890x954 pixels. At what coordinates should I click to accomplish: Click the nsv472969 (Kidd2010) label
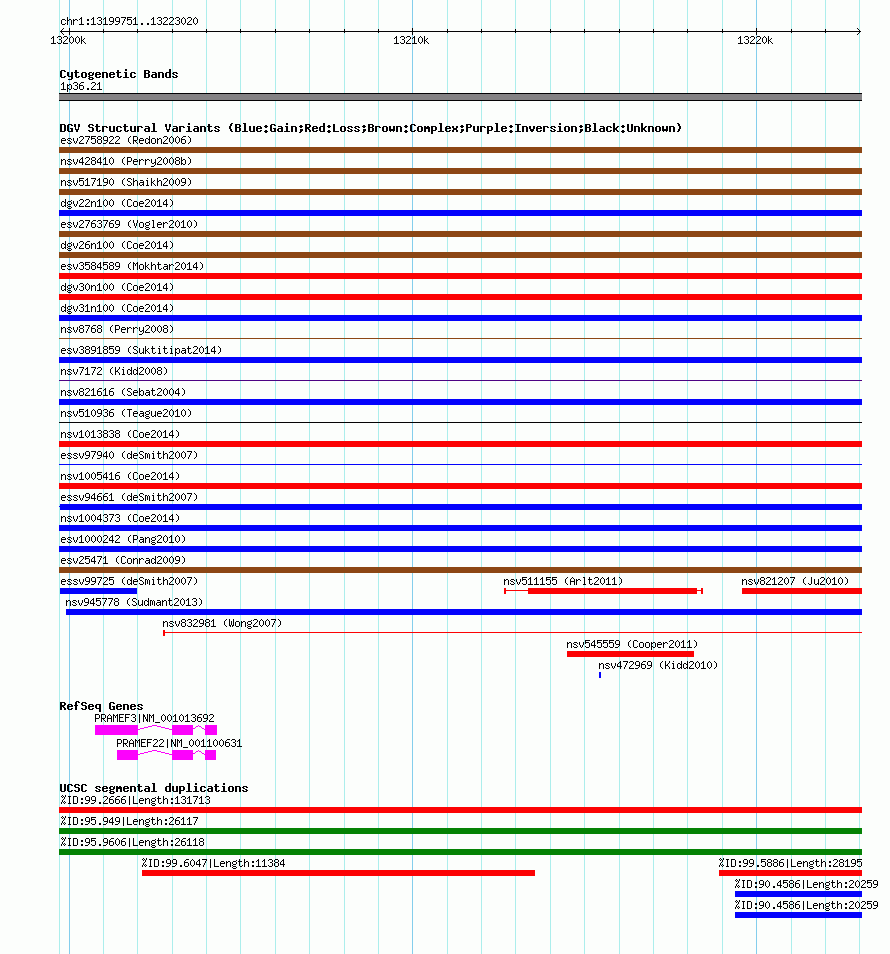[x=658, y=665]
